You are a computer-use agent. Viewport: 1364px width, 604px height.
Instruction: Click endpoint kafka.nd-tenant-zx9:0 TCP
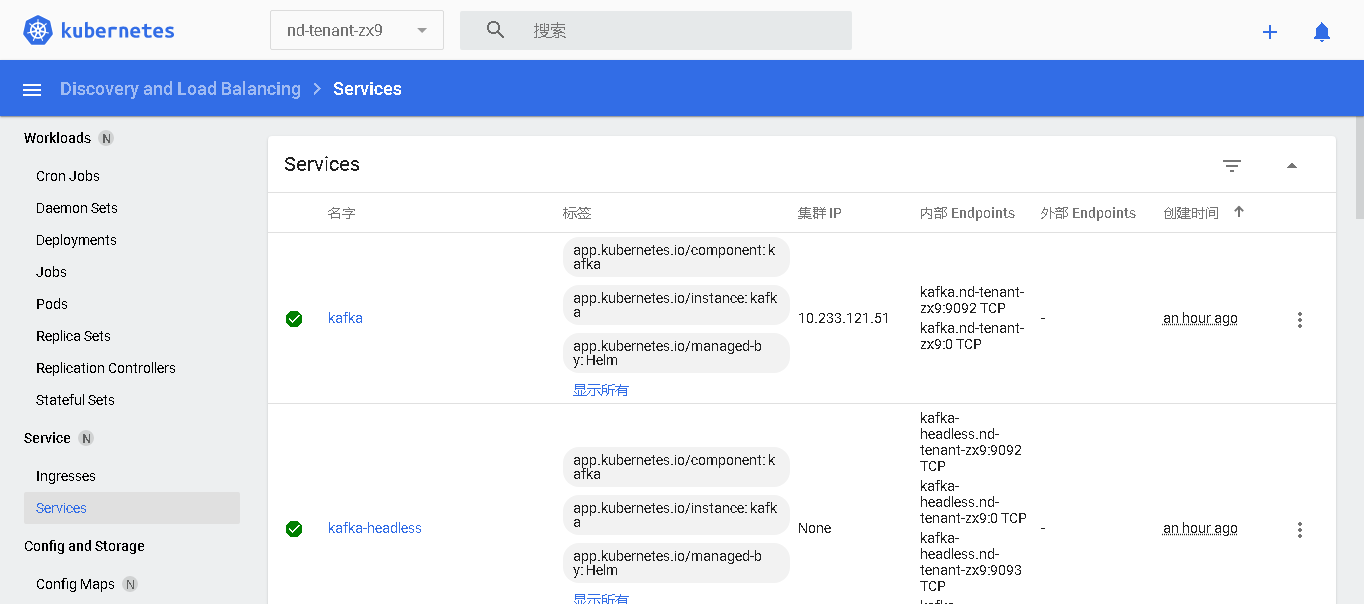(x=972, y=336)
